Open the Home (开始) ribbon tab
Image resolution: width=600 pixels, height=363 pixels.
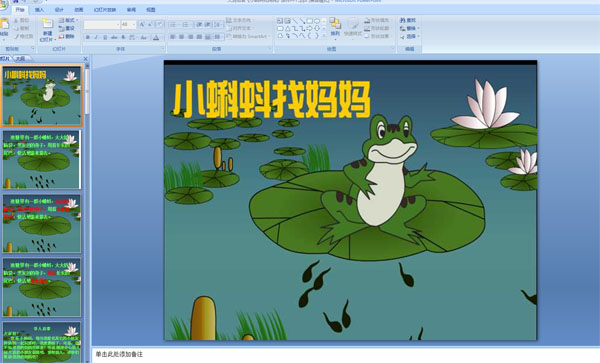20,10
